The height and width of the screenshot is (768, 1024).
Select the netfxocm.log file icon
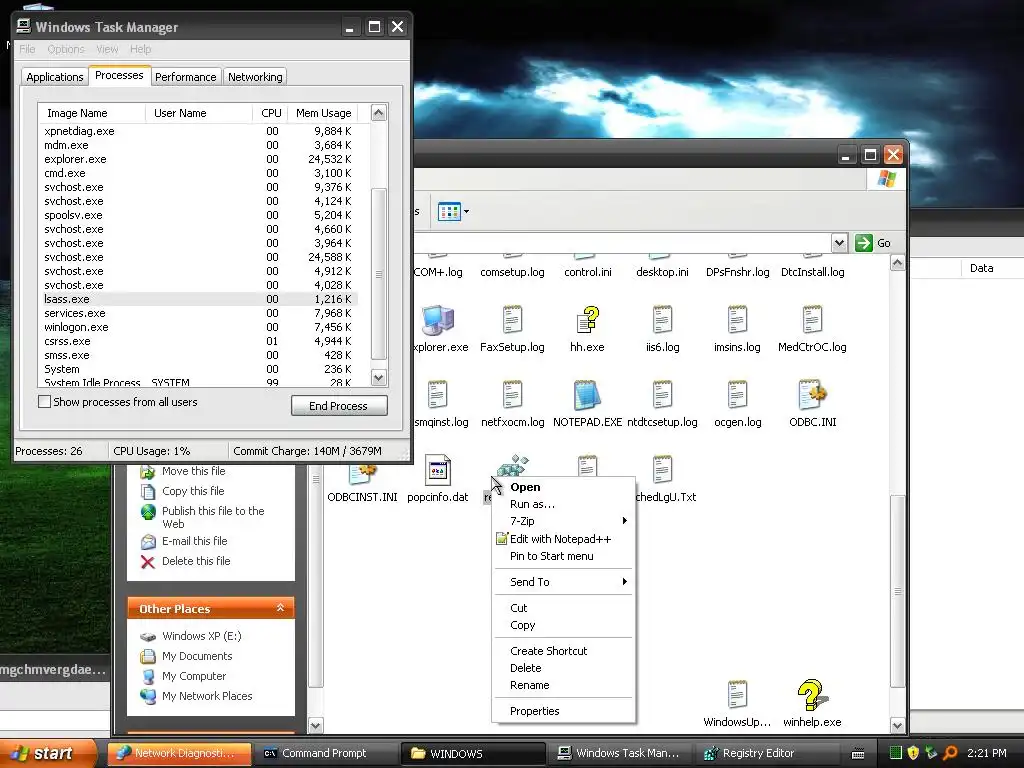point(512,396)
